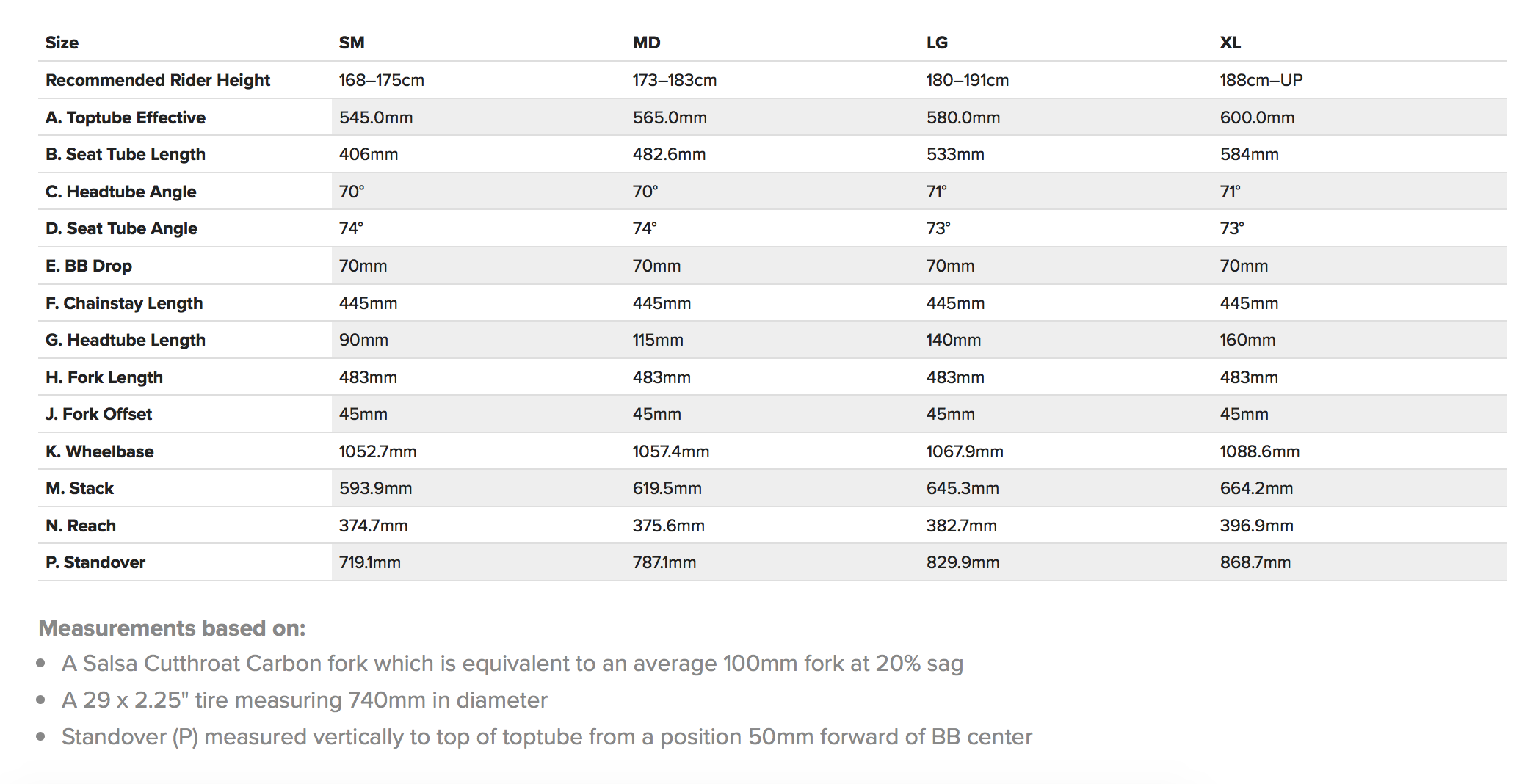
Task: Click the E. BB Drop row label
Action: tap(89, 266)
